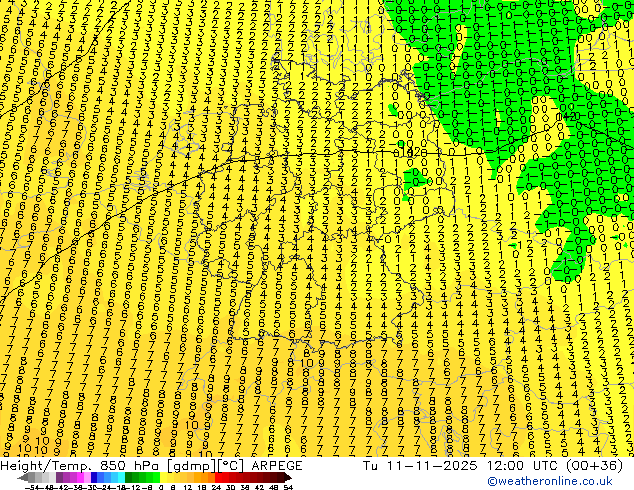Pick the bright green legend swatch
The image size is (634, 490).
click(x=156, y=478)
